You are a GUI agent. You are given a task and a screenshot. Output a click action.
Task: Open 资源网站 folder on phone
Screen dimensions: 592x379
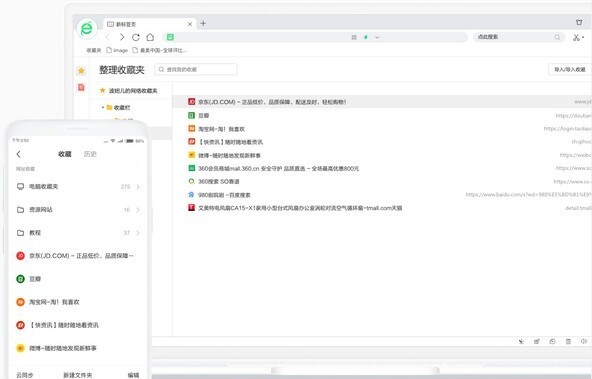(x=78, y=210)
